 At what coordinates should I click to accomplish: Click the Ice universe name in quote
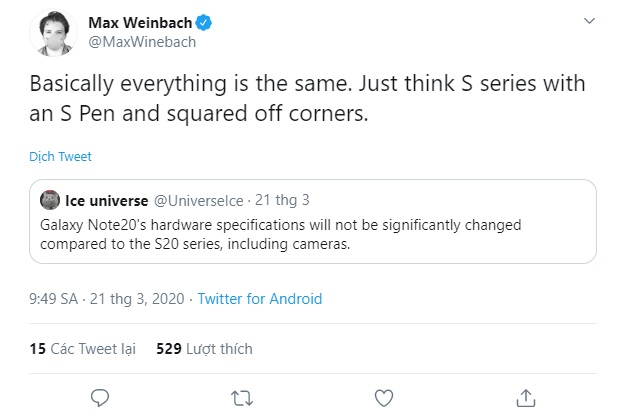(107, 201)
